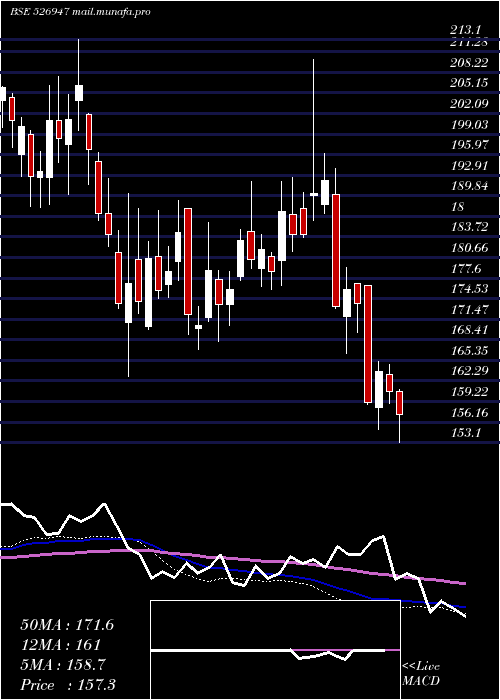Click the 'BSE 526947 mail.munafa.pro' header text
The height and width of the screenshot is (700, 500).
80,12
